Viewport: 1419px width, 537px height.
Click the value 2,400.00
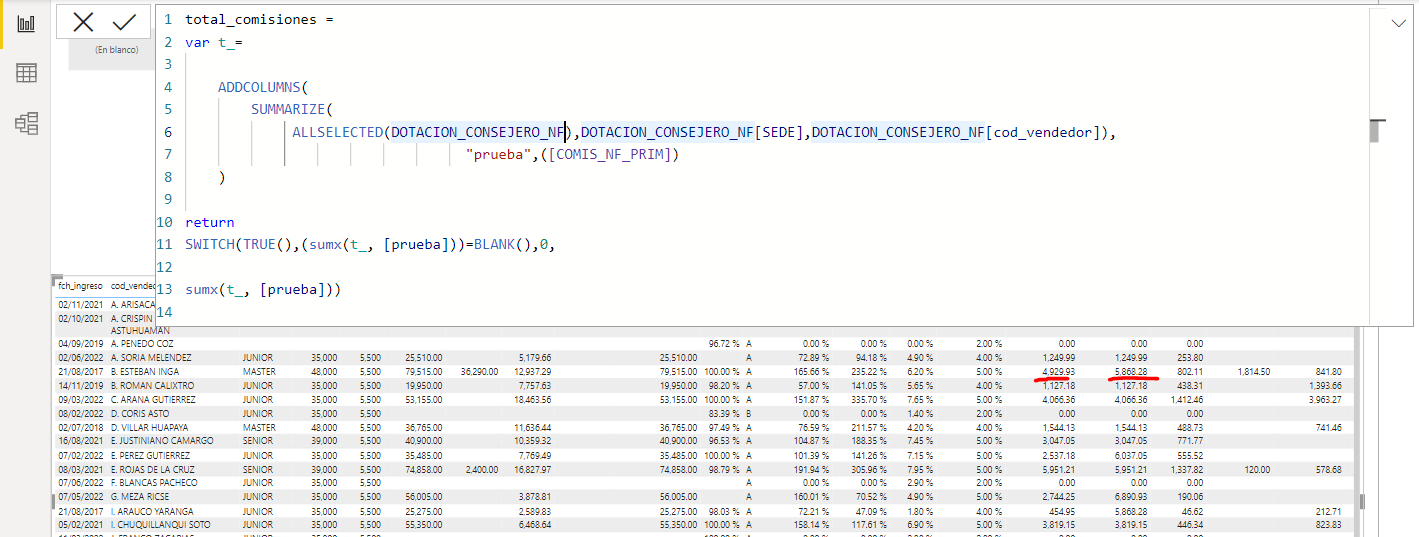[x=483, y=469]
